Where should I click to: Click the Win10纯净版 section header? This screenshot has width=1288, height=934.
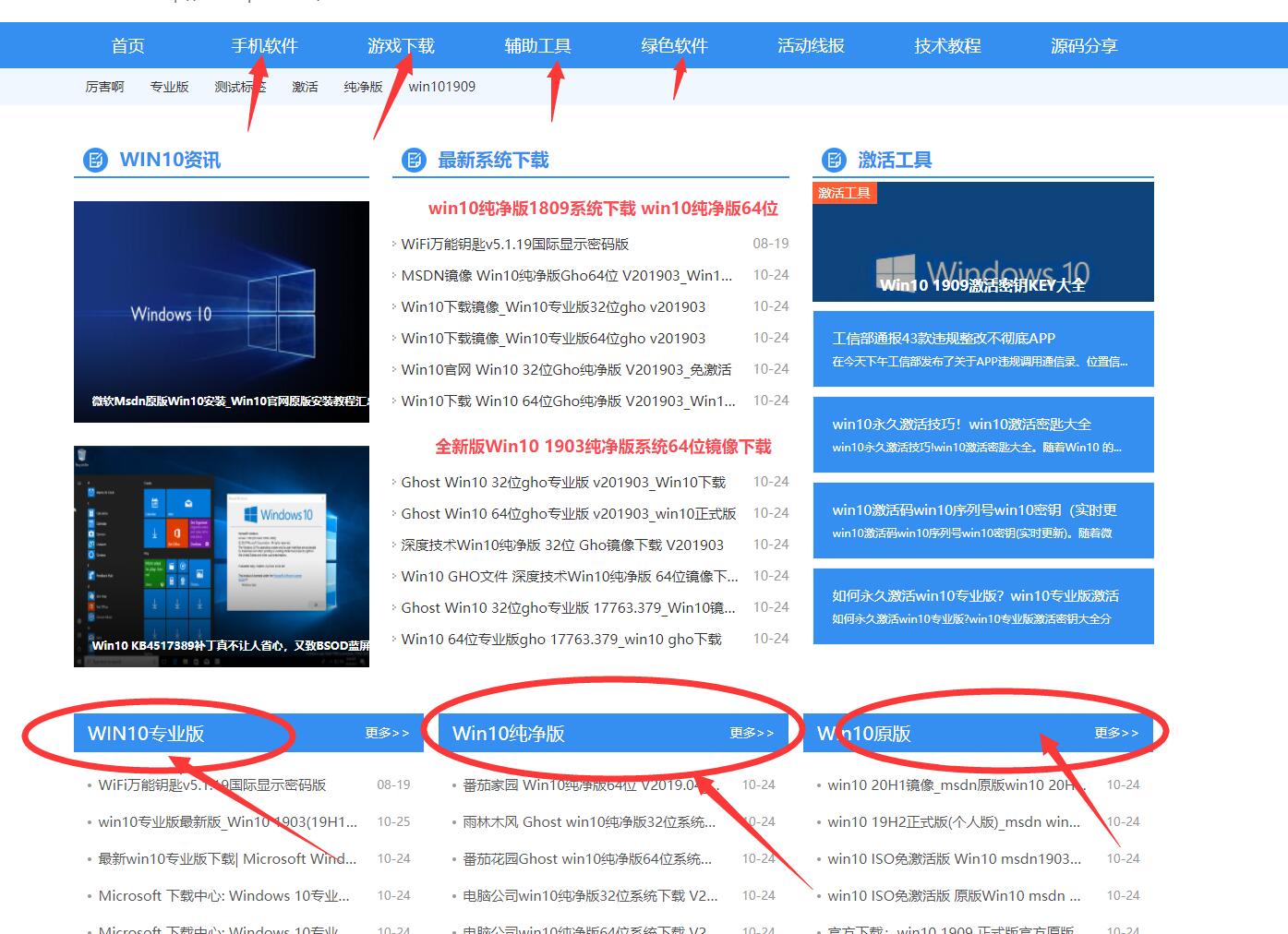[509, 733]
